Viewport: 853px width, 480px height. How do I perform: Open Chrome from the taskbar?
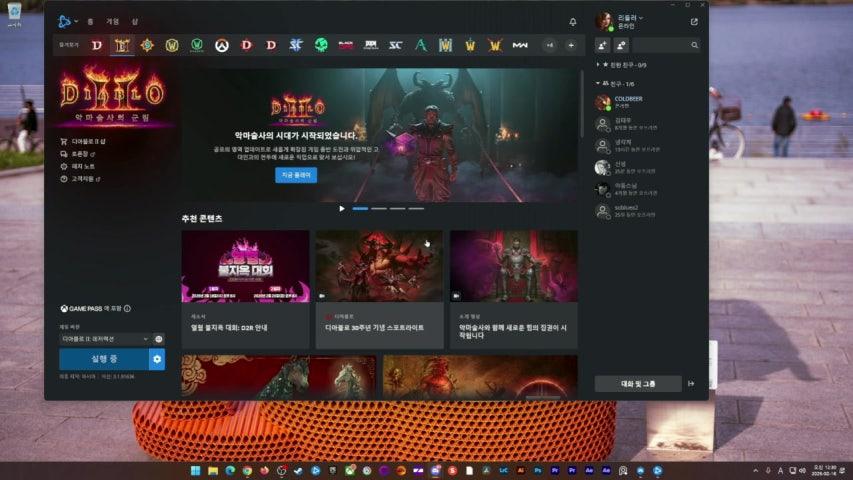pyautogui.click(x=247, y=471)
